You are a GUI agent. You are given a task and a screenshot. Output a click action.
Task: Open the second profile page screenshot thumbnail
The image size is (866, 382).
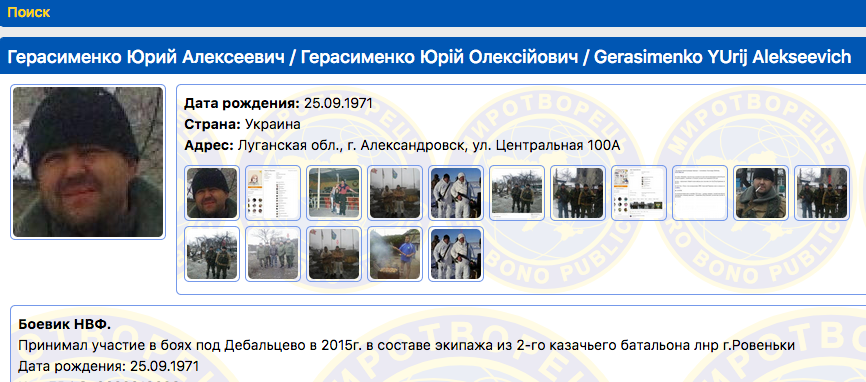pos(639,193)
